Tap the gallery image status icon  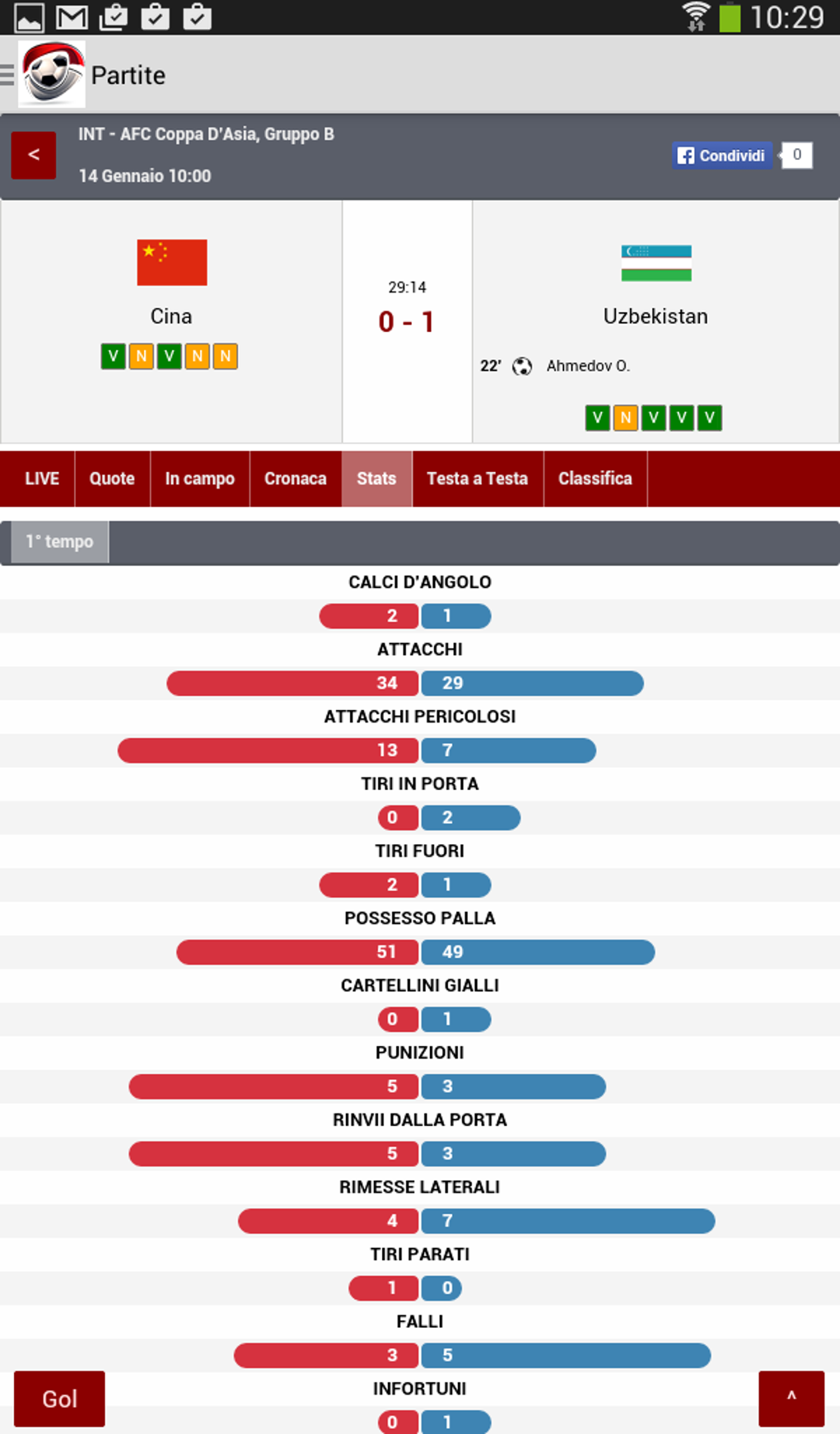point(29,17)
